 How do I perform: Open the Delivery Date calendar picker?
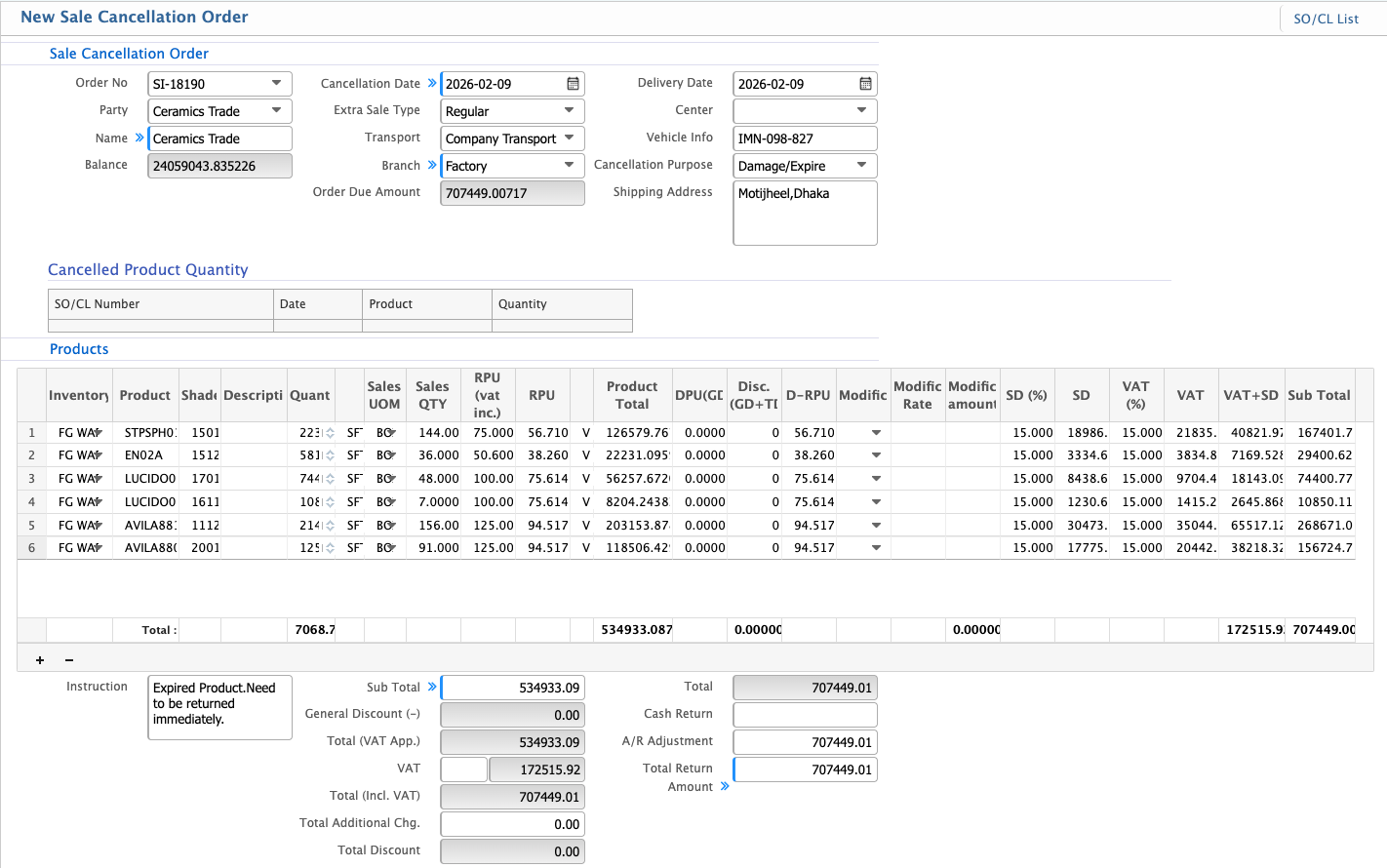(x=865, y=84)
